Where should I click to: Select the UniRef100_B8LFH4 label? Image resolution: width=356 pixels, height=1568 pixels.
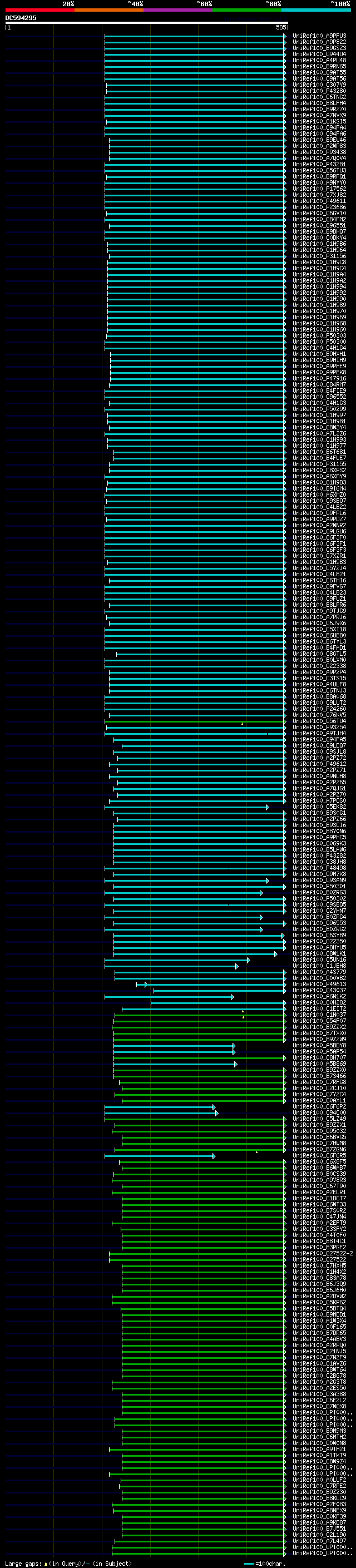click(x=319, y=103)
